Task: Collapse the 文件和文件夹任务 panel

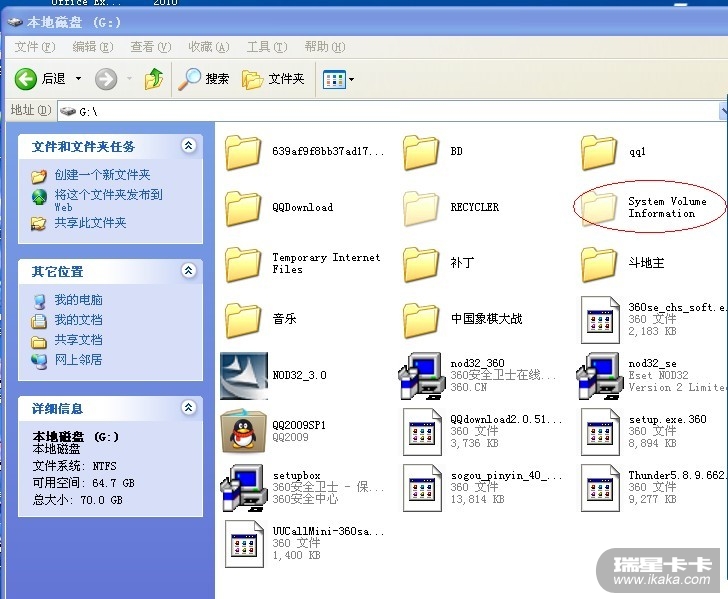Action: point(188,146)
